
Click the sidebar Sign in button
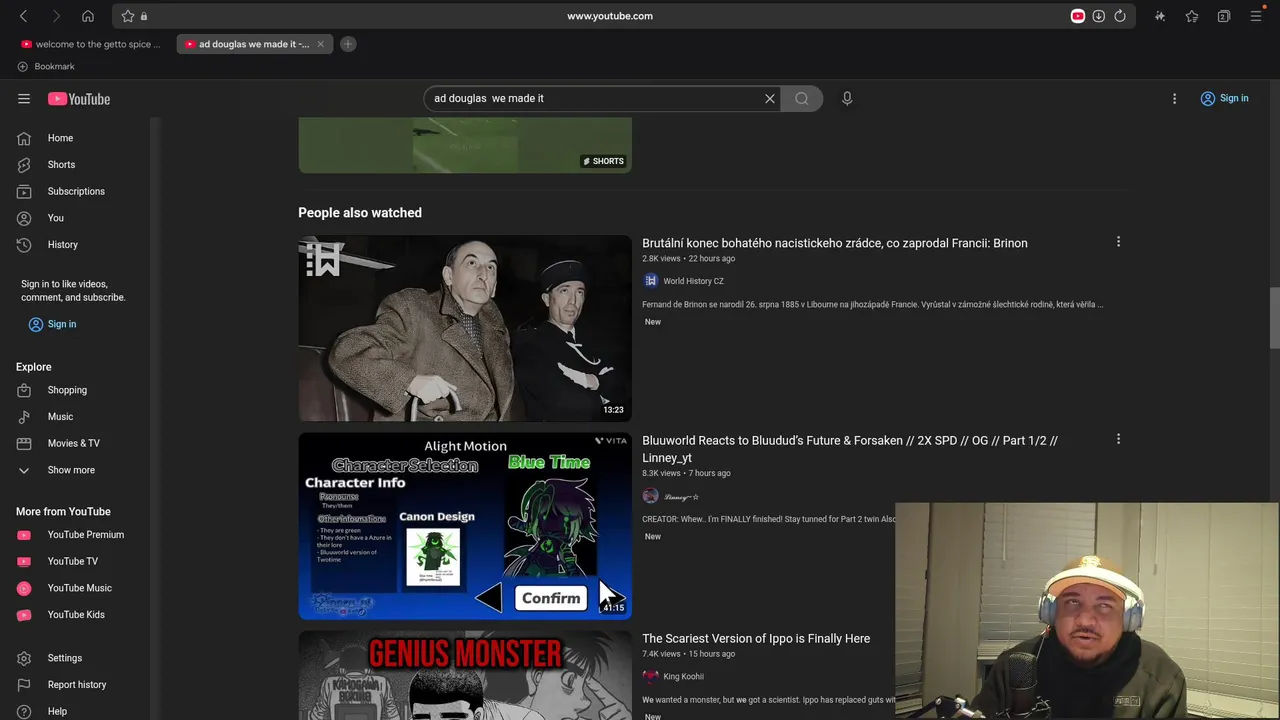52,324
